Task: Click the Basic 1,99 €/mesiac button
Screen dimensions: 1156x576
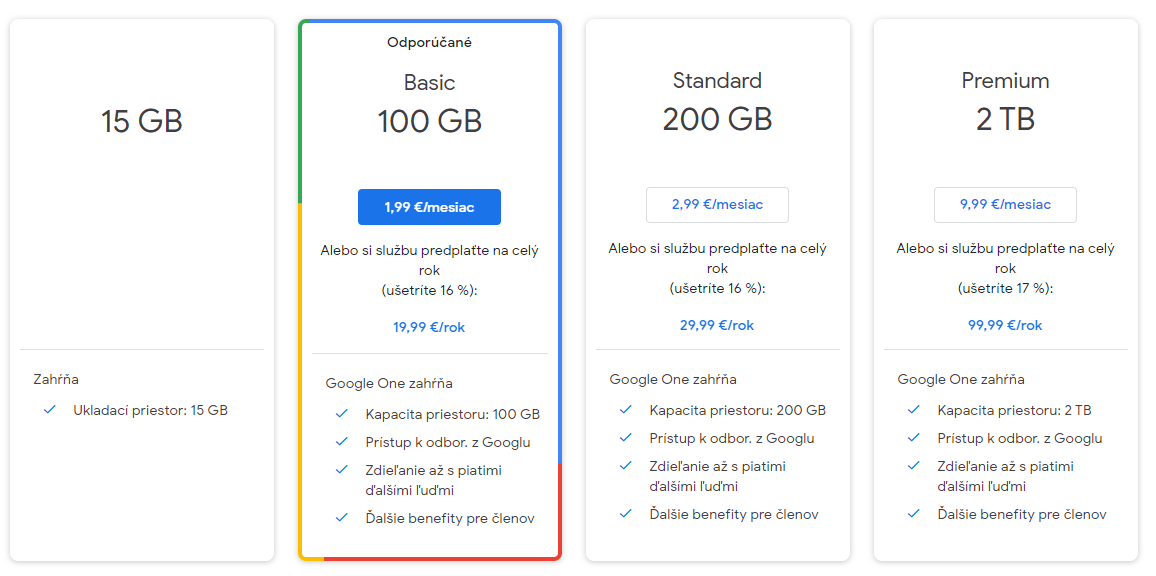Action: point(429,207)
